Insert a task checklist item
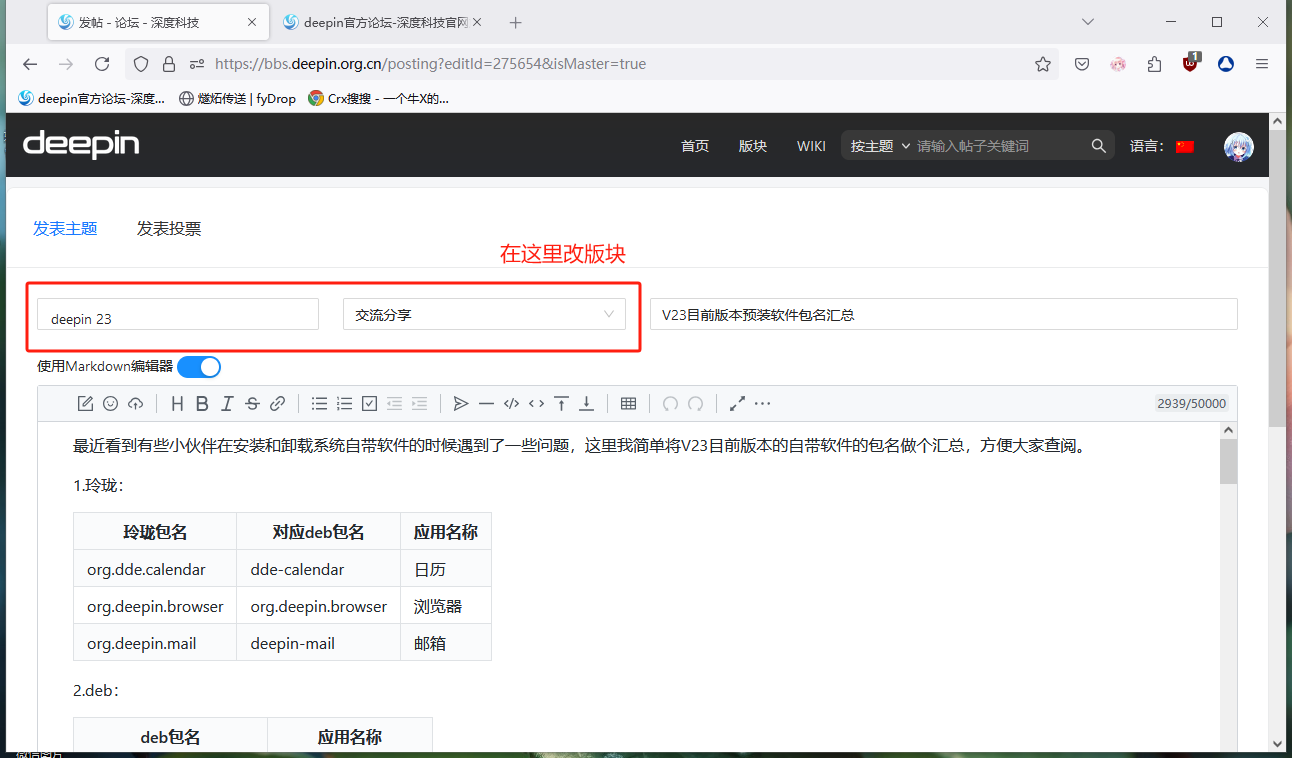The image size is (1292, 758). (x=369, y=404)
